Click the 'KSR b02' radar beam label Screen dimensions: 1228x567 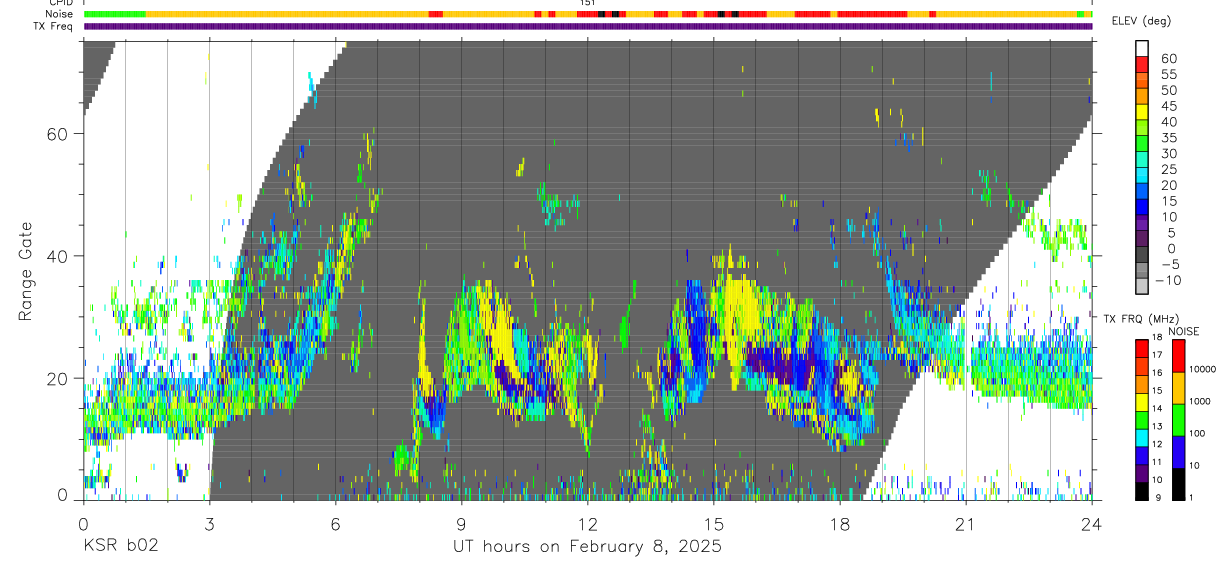click(x=121, y=546)
